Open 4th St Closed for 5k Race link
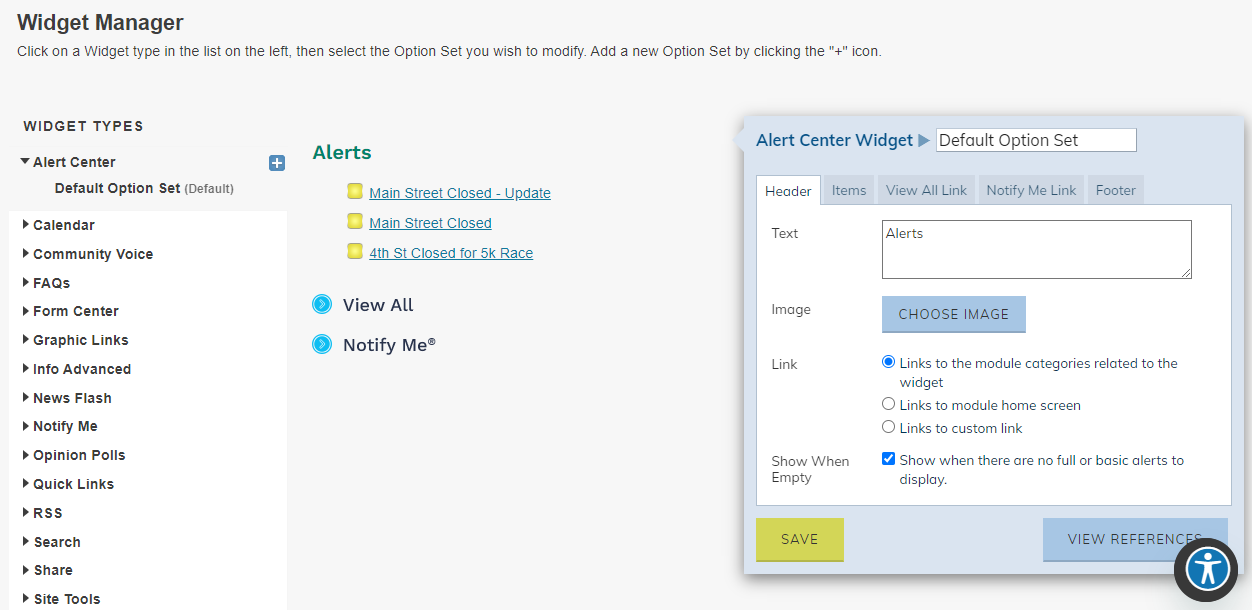Screen dimensions: 1252x610 pyautogui.click(x=451, y=253)
